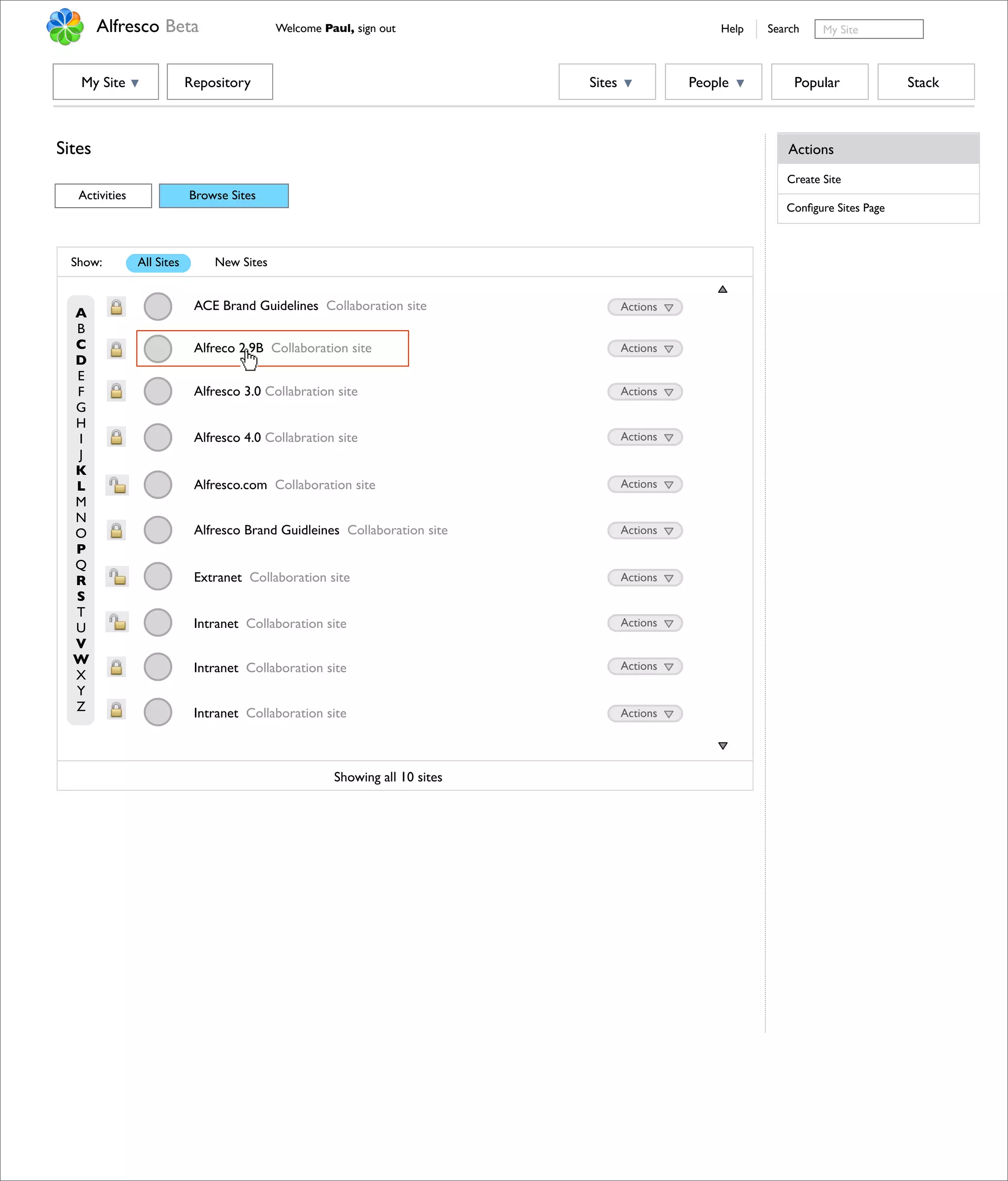Image resolution: width=1008 pixels, height=1181 pixels.
Task: Open the Popular tab
Action: [x=820, y=82]
